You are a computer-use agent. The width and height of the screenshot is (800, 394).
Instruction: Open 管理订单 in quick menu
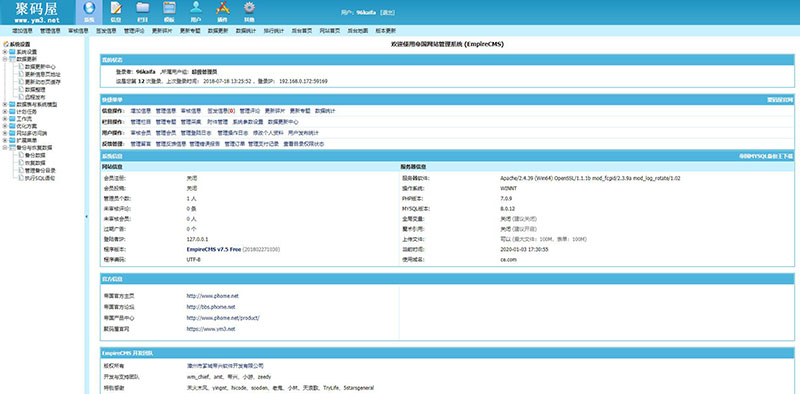[234, 144]
